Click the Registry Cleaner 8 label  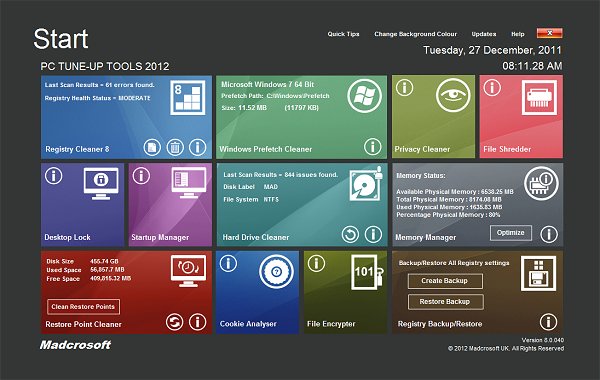[x=77, y=149]
